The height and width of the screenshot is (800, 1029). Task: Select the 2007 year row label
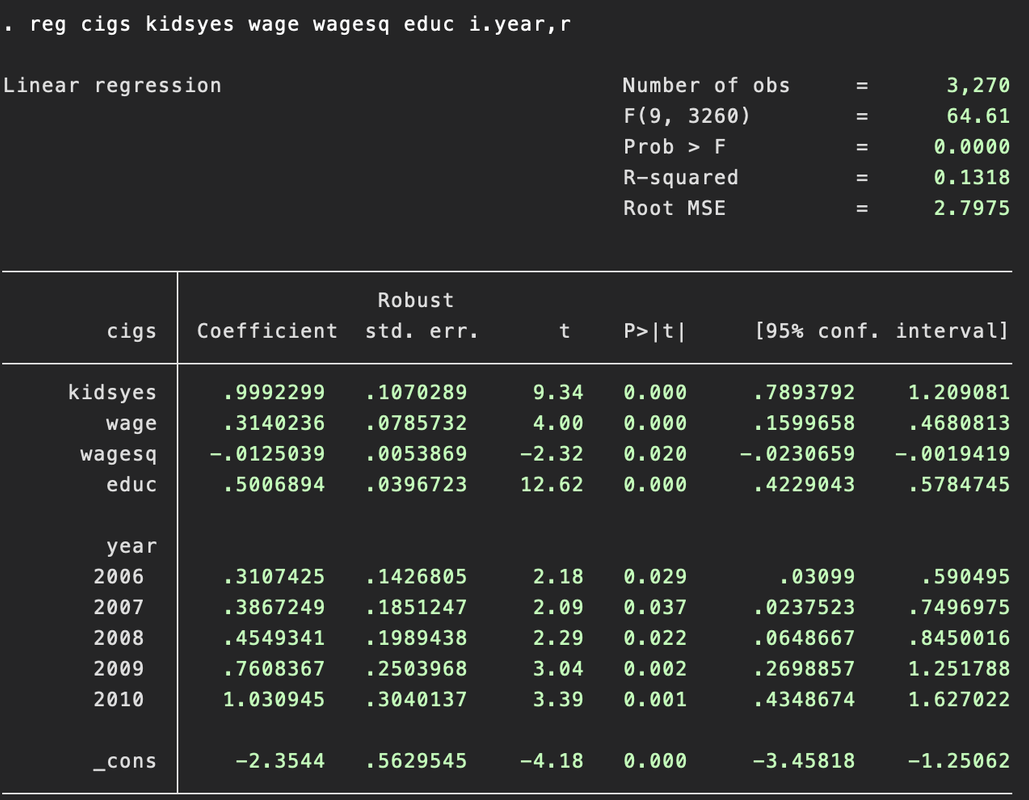pos(119,608)
